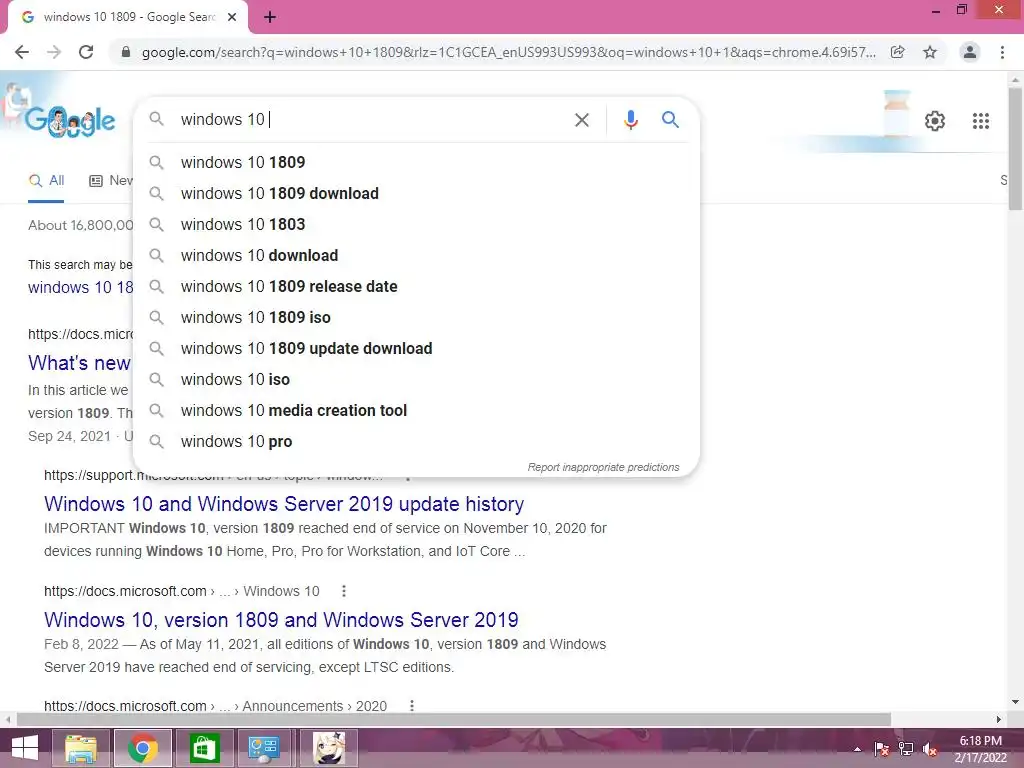This screenshot has width=1024, height=768.
Task: Choose suggestion 'windows 10 1809 release date'
Action: coord(416,286)
